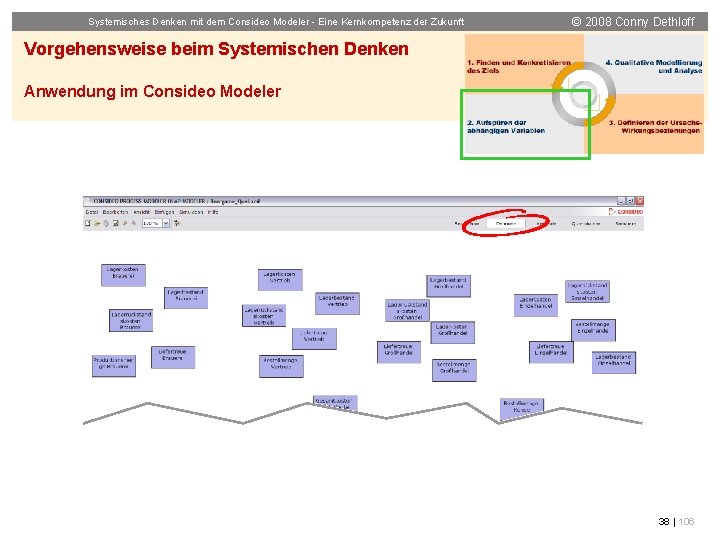Select the Bestellmenge Vertrieb factor box

tap(281, 366)
